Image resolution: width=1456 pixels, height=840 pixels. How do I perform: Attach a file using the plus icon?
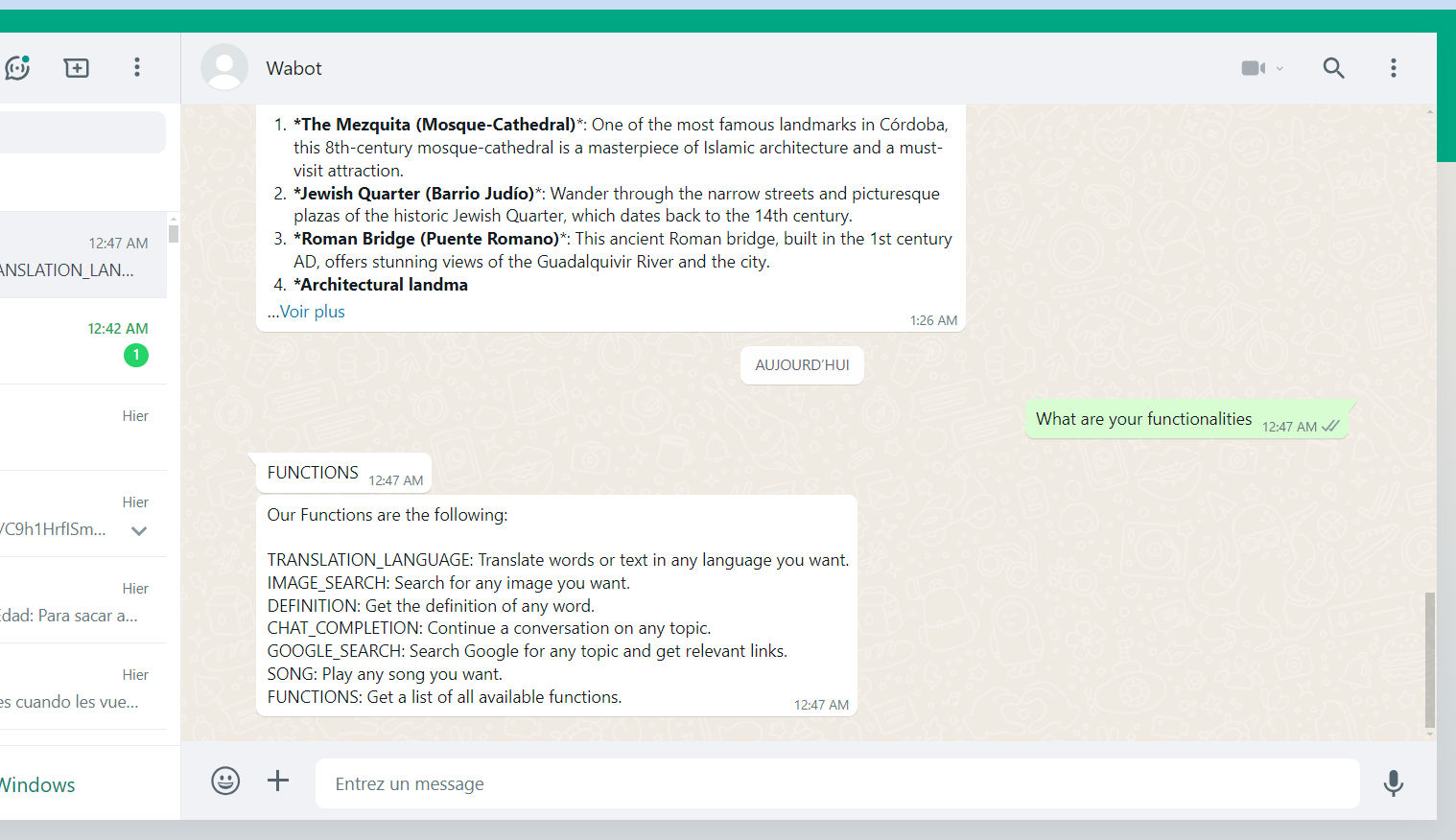click(278, 781)
